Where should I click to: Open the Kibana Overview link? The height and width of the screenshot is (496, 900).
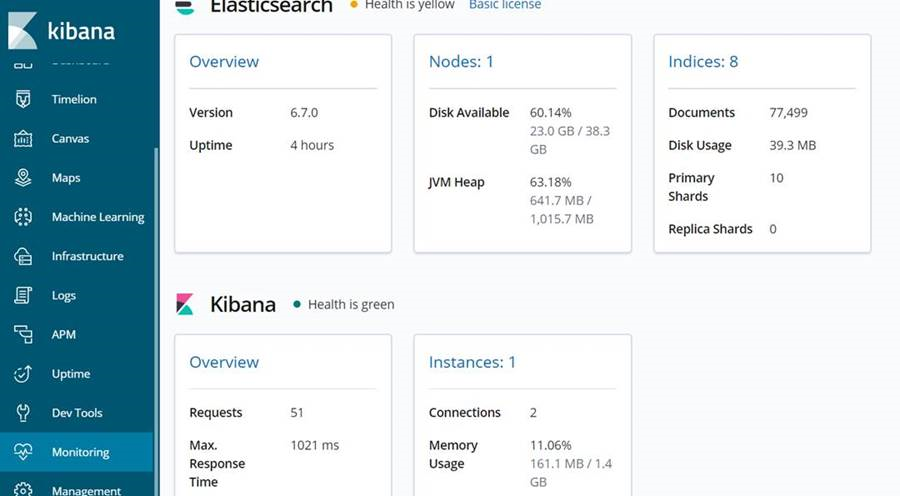[x=224, y=362]
